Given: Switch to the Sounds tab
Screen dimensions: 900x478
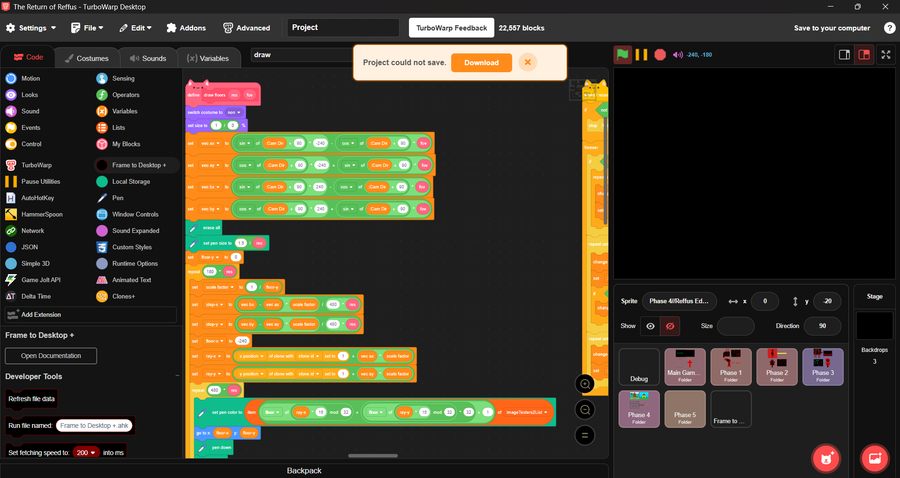Looking at the screenshot, I should (148, 58).
